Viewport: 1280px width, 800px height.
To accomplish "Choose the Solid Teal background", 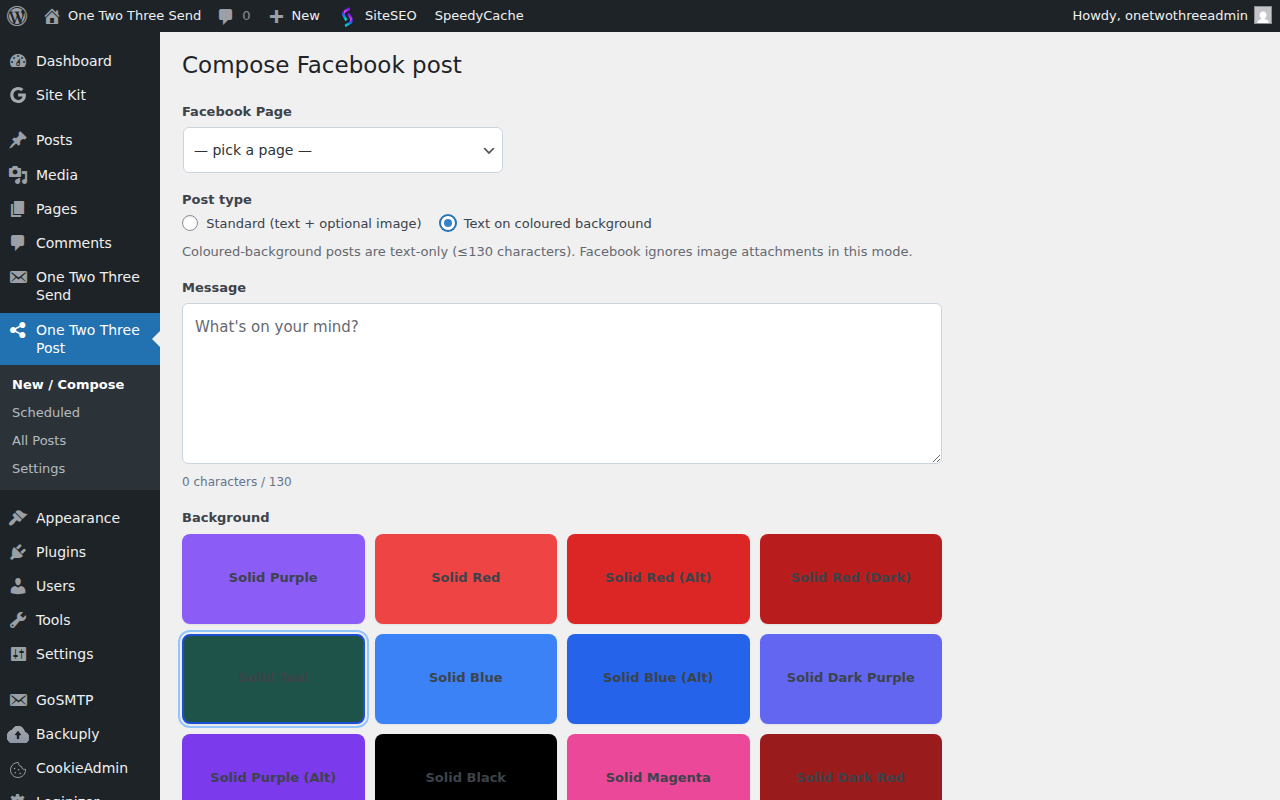I will 273,679.
